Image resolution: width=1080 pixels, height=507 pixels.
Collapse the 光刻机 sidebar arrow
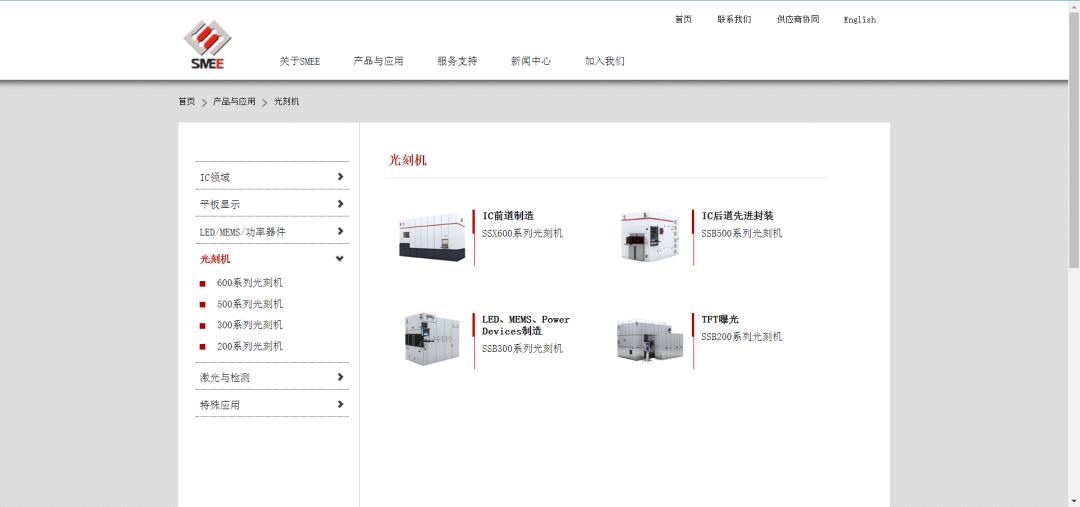pos(340,259)
